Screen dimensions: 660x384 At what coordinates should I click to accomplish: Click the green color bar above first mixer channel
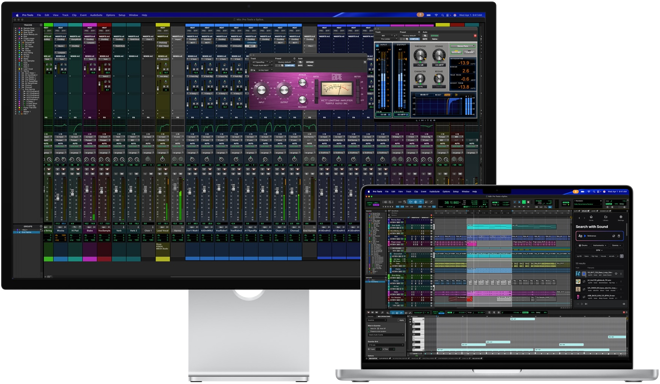click(48, 25)
